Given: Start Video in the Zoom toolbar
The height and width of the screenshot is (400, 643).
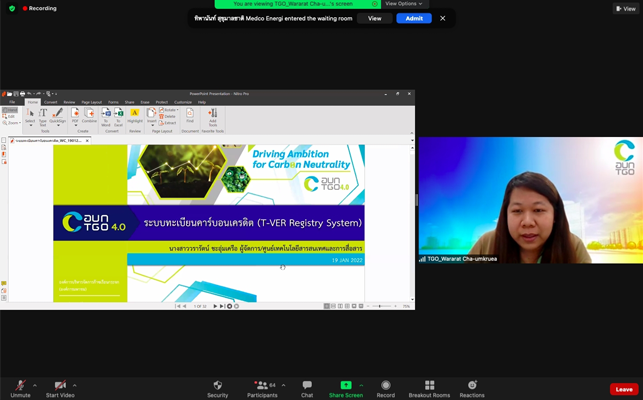Looking at the screenshot, I should [60, 389].
